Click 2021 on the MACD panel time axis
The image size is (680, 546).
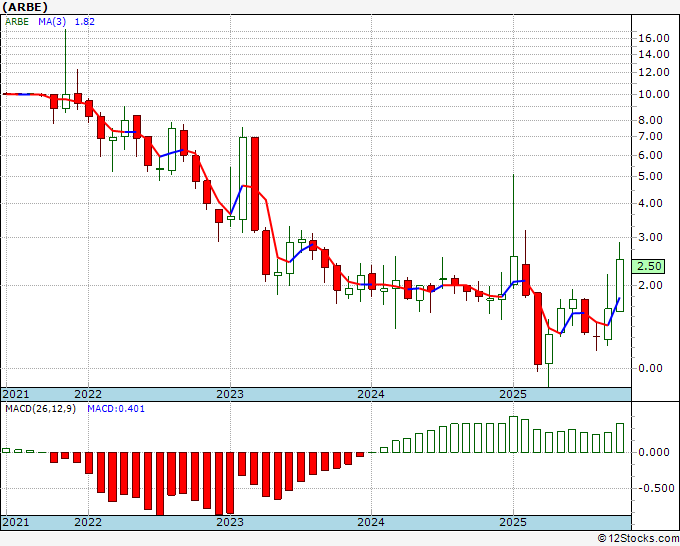[16, 522]
